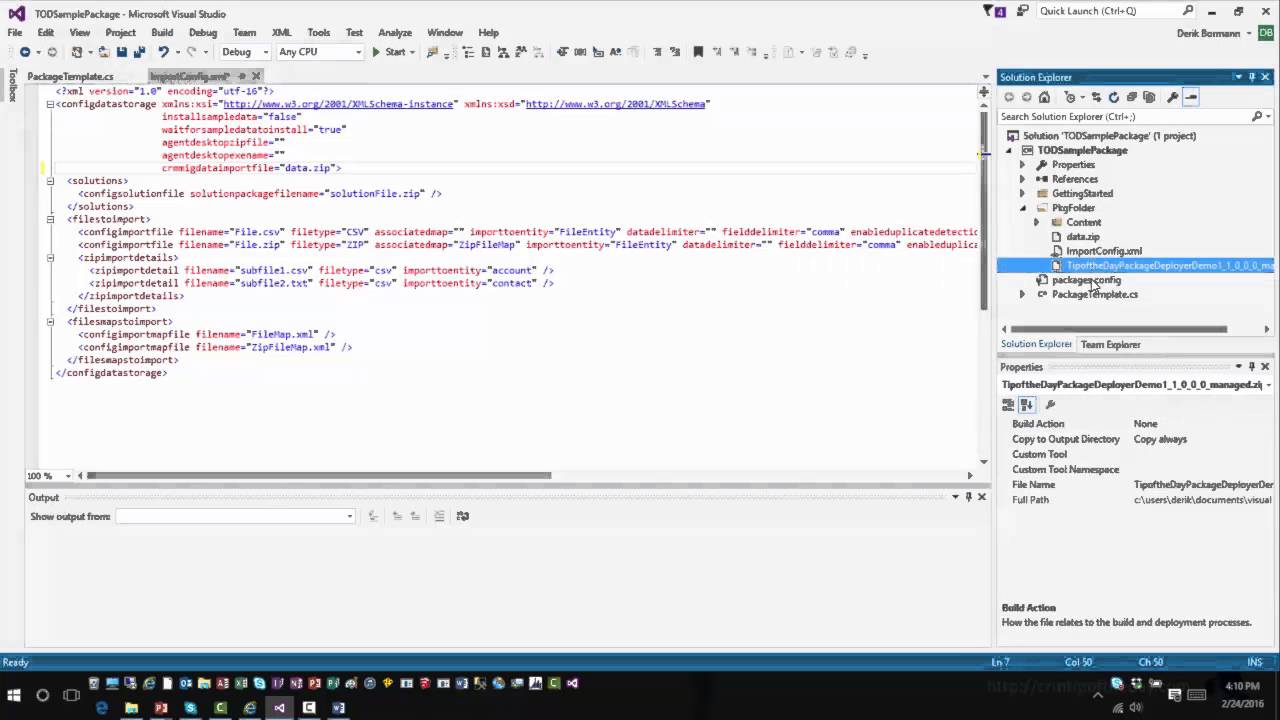Viewport: 1280px width, 720px height.
Task: Click the Undo toolbar icon
Action: click(x=163, y=52)
